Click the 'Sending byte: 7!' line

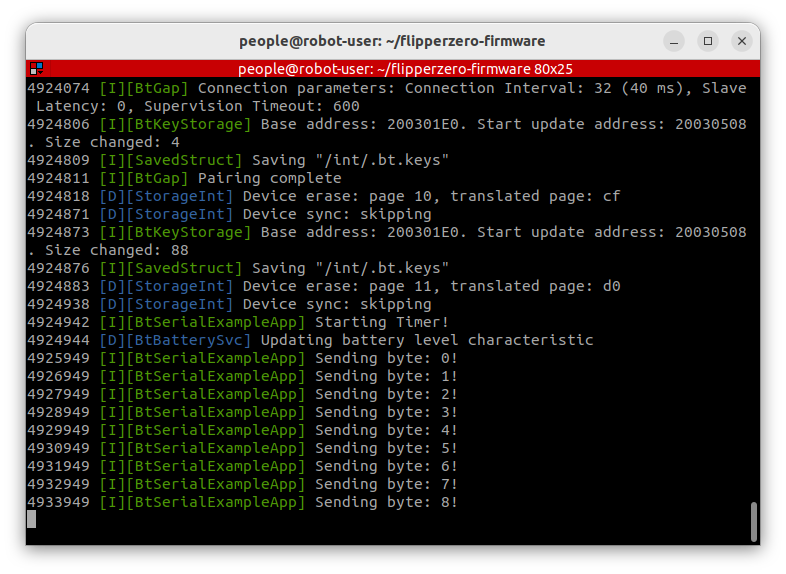(242, 485)
